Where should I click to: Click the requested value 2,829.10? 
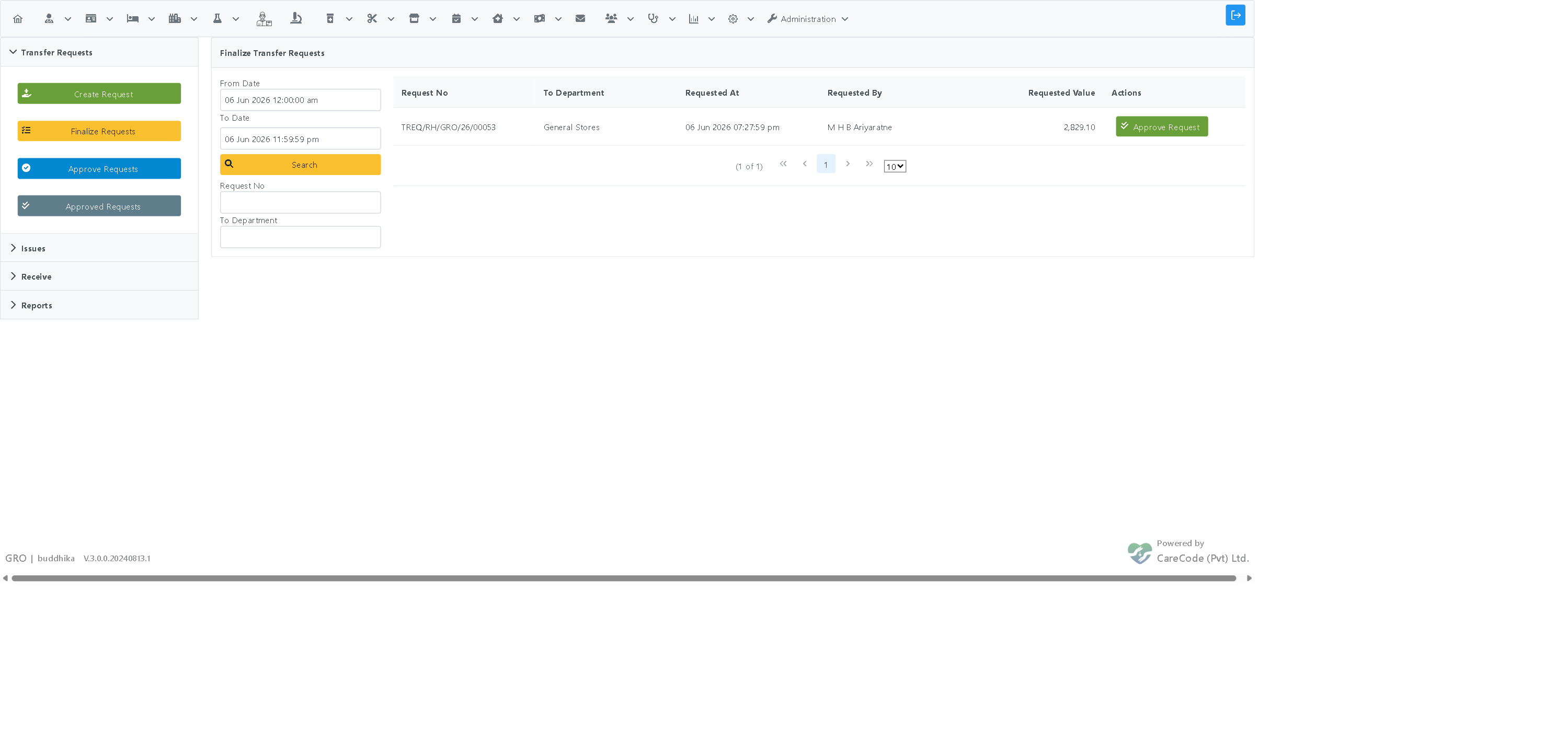pyautogui.click(x=1079, y=127)
